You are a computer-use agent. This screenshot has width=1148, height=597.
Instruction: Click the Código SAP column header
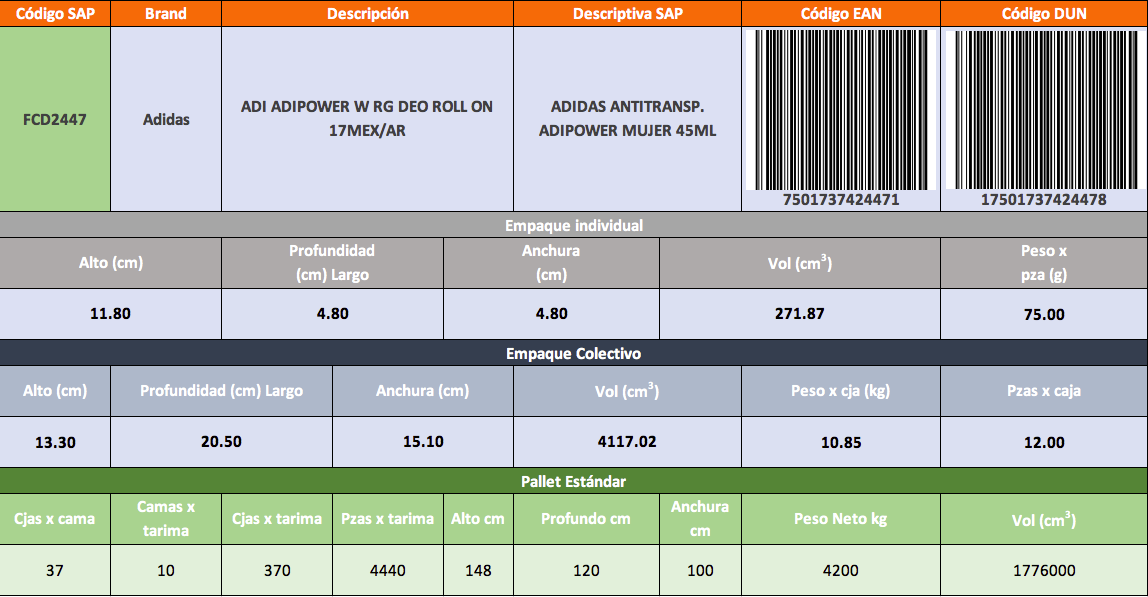pos(55,13)
